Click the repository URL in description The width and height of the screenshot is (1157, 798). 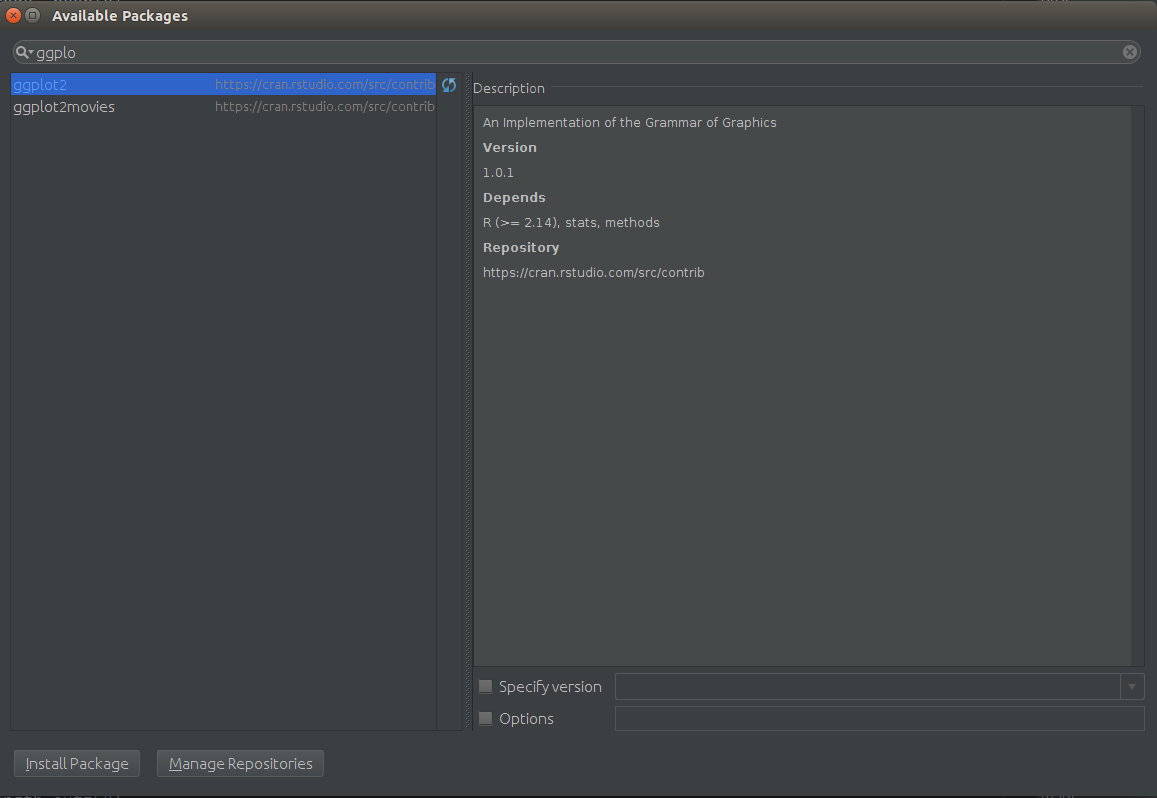(x=593, y=272)
